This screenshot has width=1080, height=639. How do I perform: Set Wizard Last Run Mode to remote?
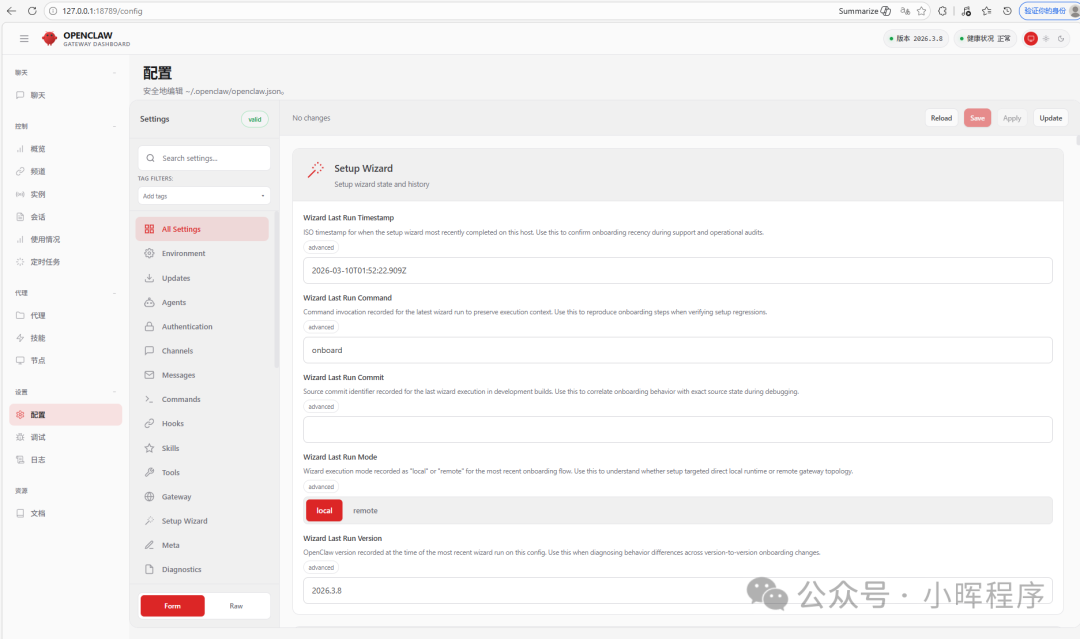click(x=365, y=510)
